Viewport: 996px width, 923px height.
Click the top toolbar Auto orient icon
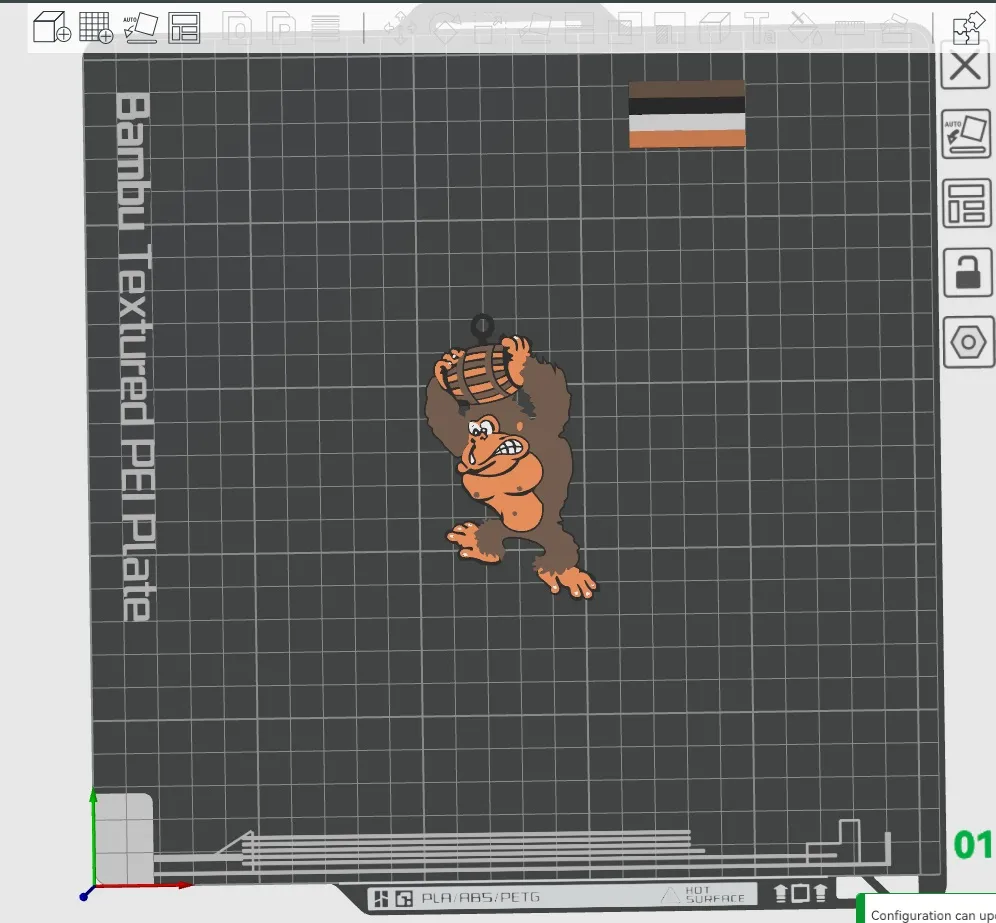click(140, 27)
